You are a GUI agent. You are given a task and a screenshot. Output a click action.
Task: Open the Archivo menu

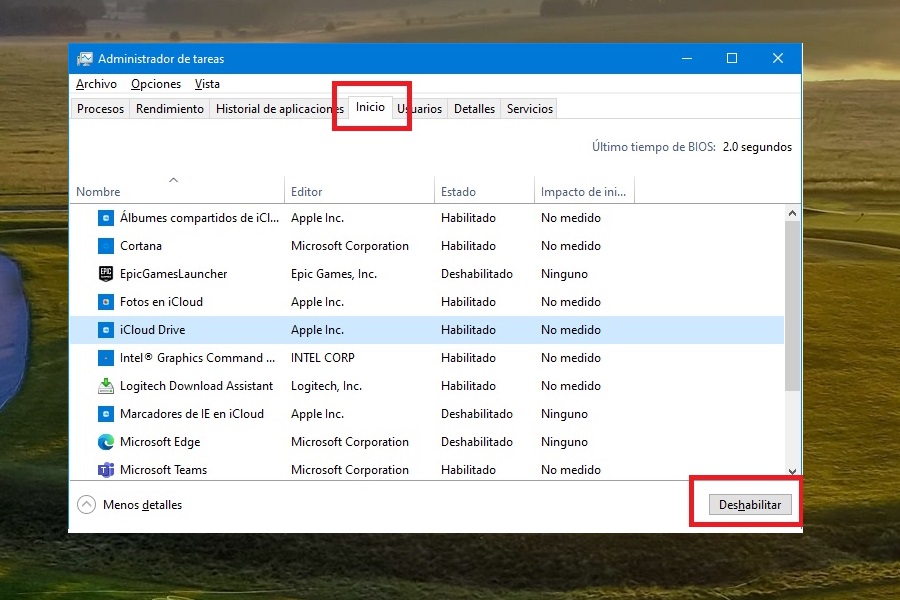(96, 84)
